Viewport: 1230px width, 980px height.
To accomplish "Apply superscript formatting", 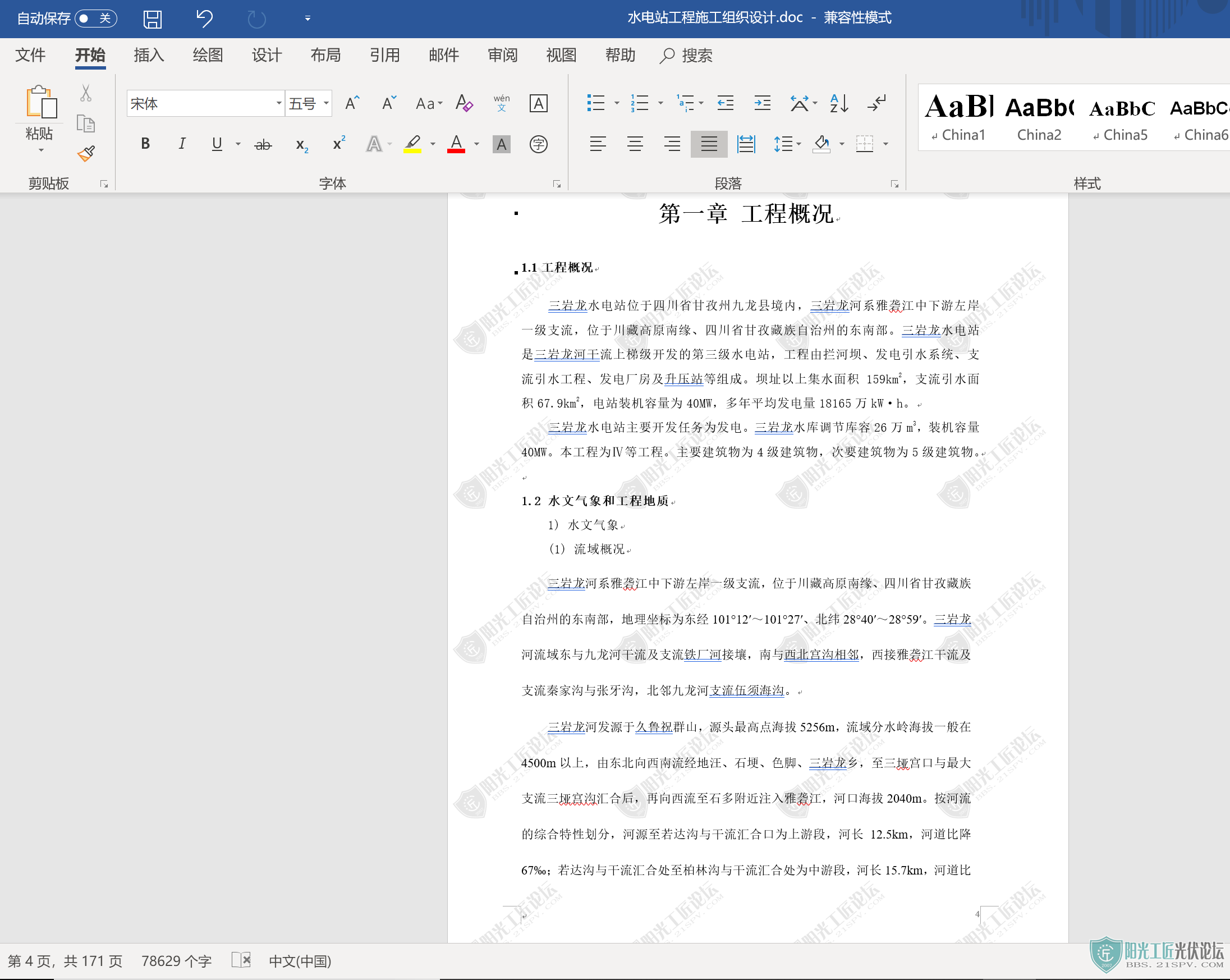I will [x=338, y=144].
